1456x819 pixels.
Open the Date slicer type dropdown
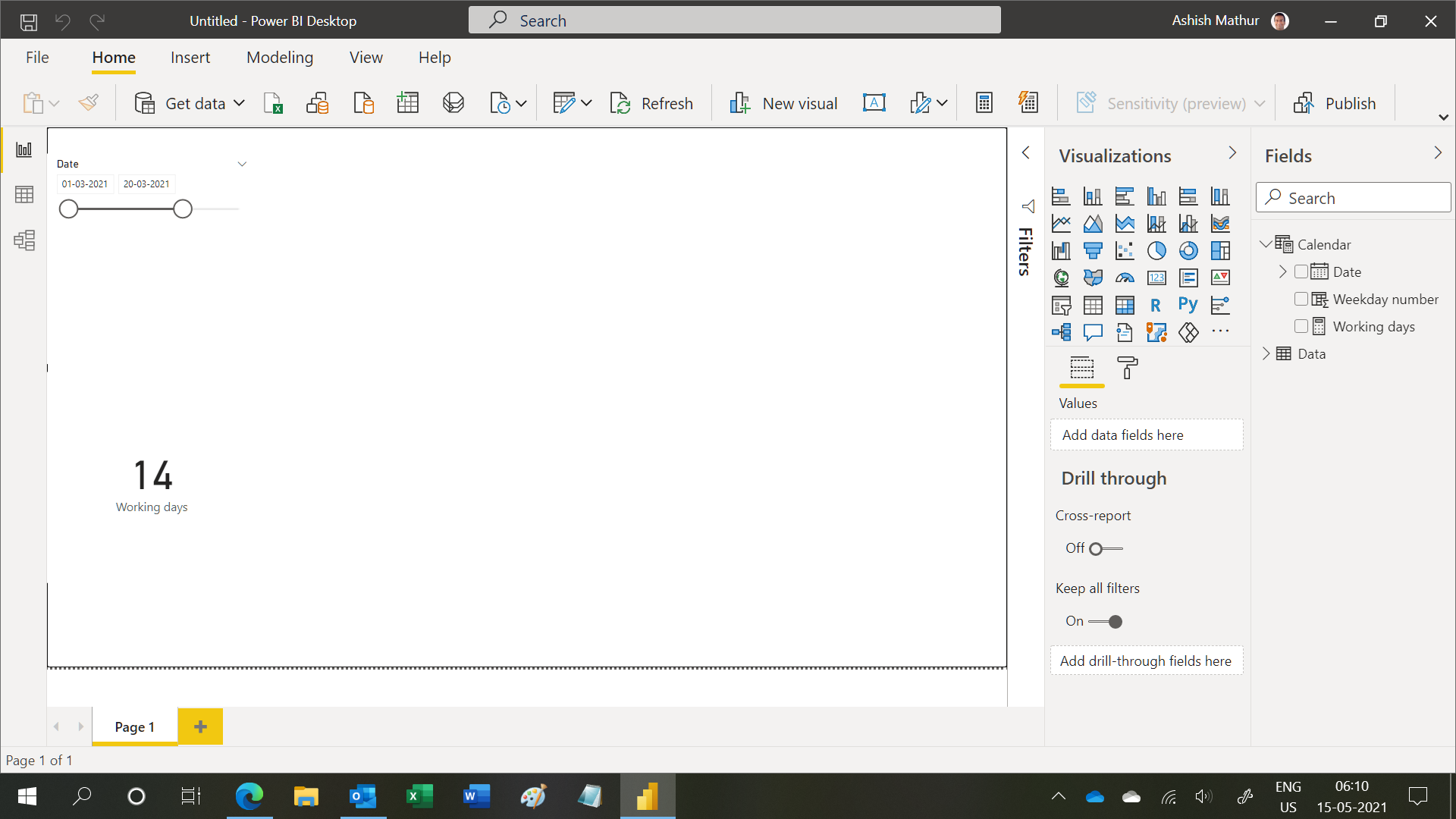(x=242, y=164)
